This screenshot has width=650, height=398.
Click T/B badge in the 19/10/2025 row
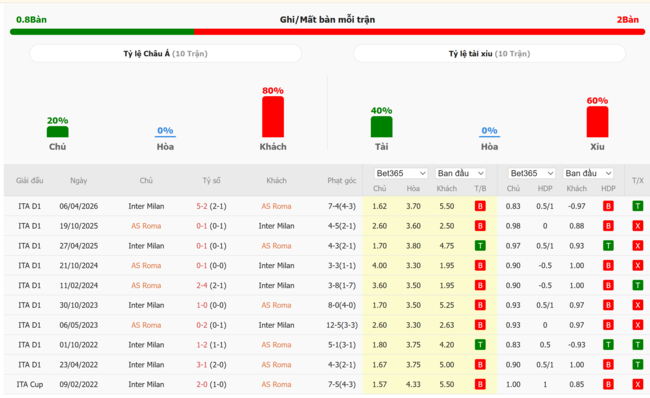[x=480, y=226]
